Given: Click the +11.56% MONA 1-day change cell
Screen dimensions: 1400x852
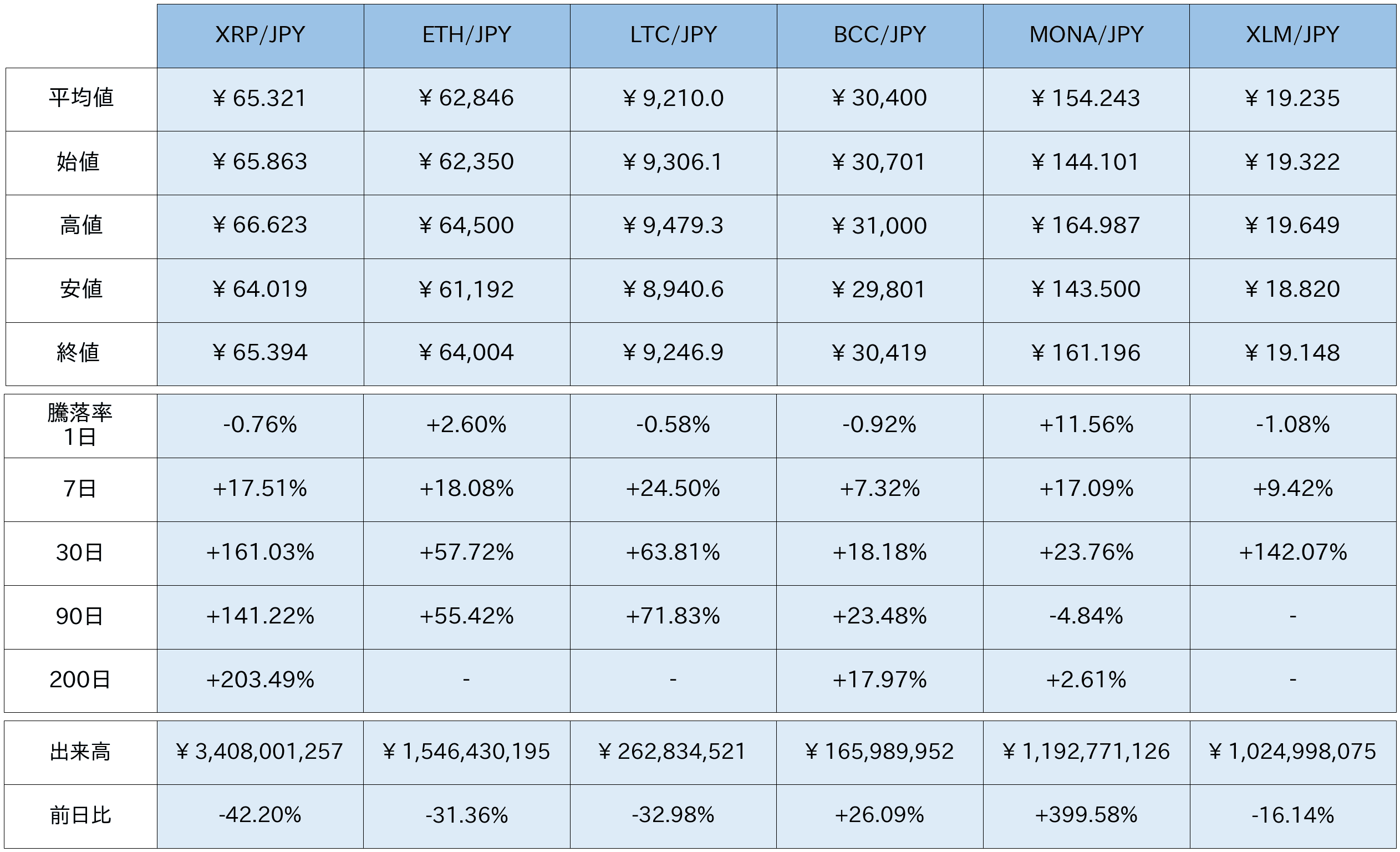Looking at the screenshot, I should pyautogui.click(x=1086, y=425).
